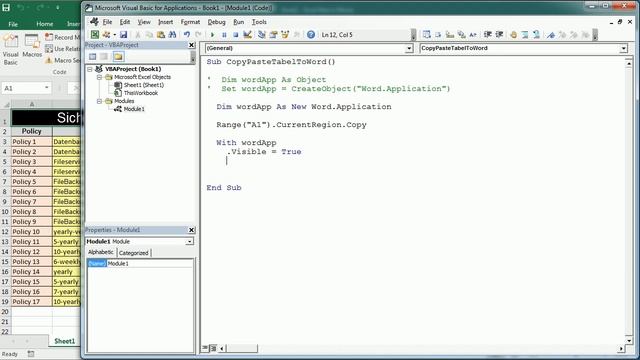
Task: Run the macro with the play icon
Action: pyautogui.click(x=212, y=35)
